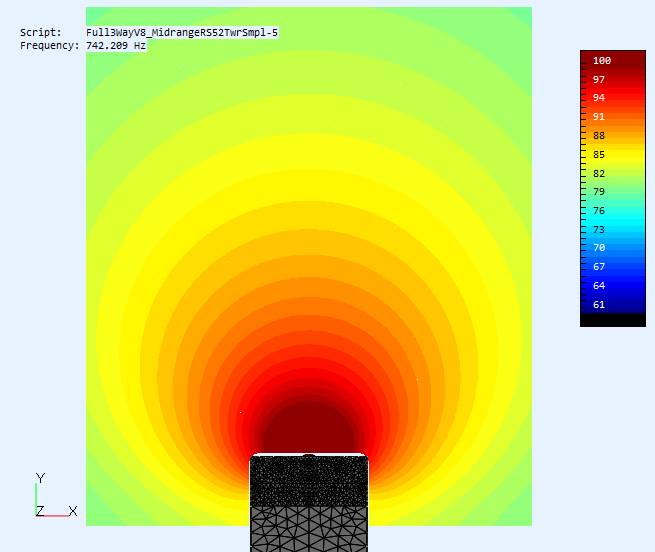Click the finely meshed upper speaker cabinet
The width and height of the screenshot is (655, 552).
coord(309,481)
